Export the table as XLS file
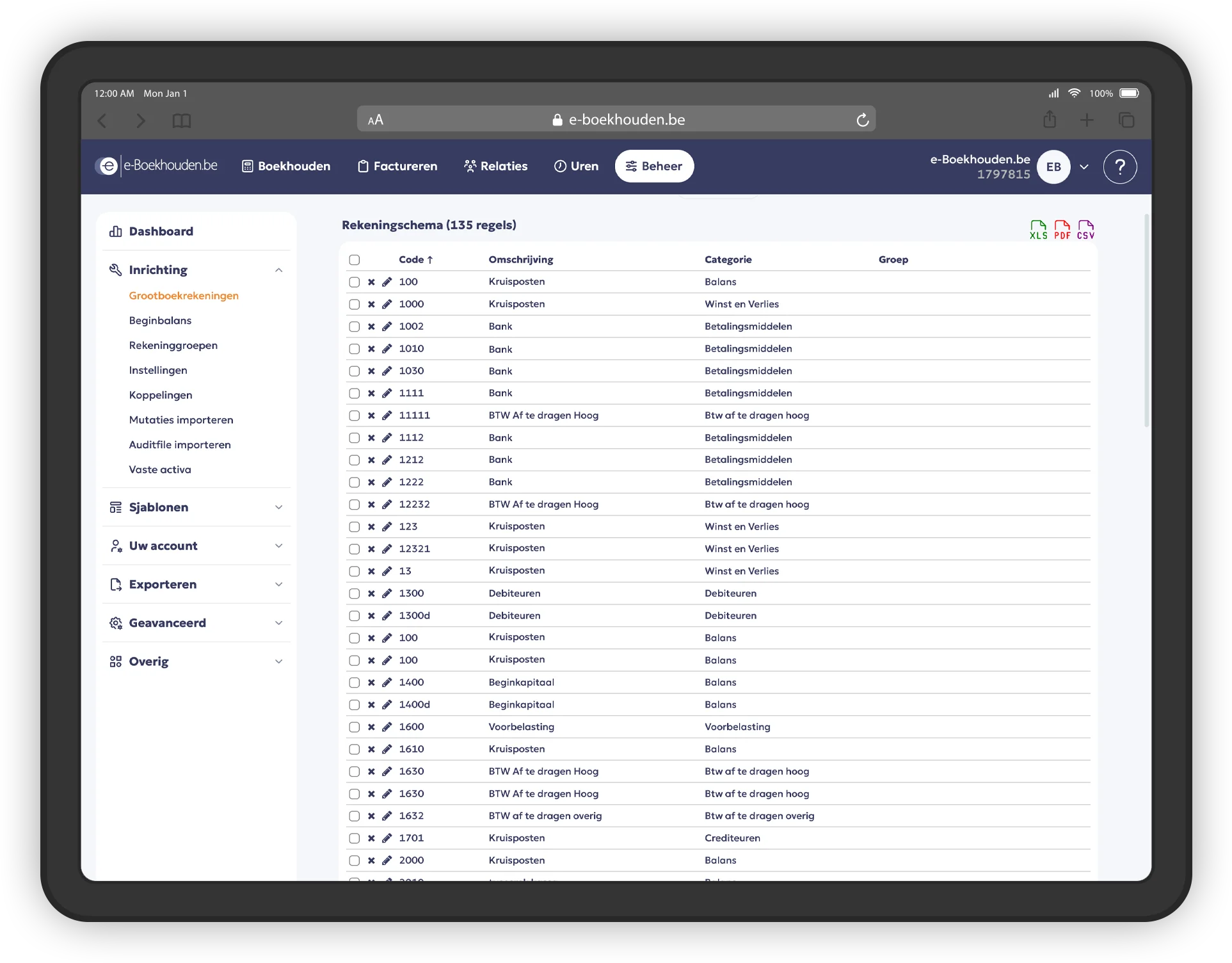The height and width of the screenshot is (963, 1232). pos(1038,229)
